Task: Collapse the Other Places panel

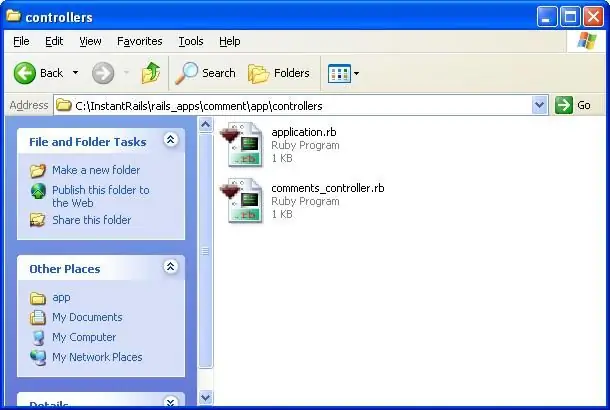Action: coord(170,266)
